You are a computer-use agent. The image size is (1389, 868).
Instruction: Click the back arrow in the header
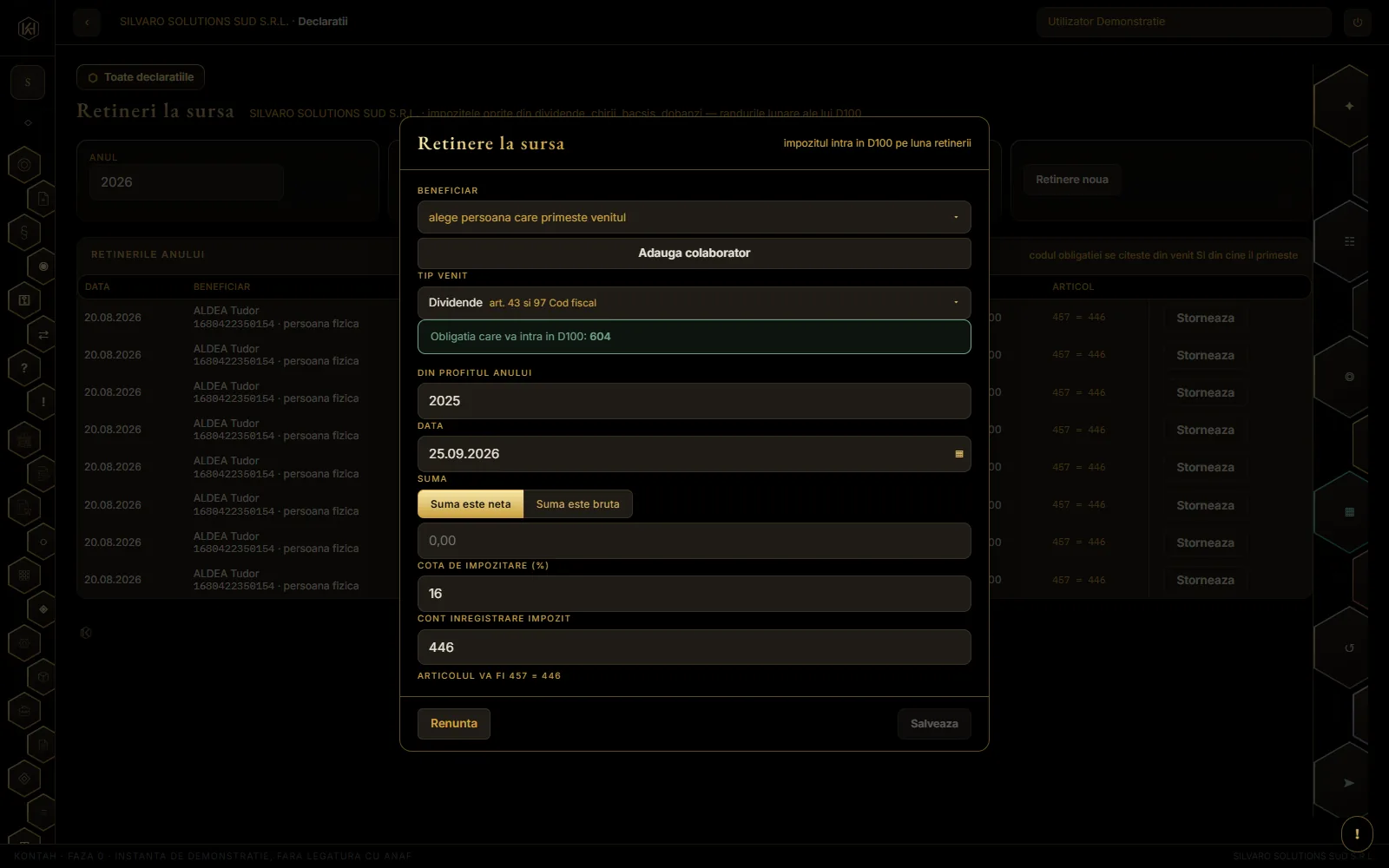(x=87, y=22)
